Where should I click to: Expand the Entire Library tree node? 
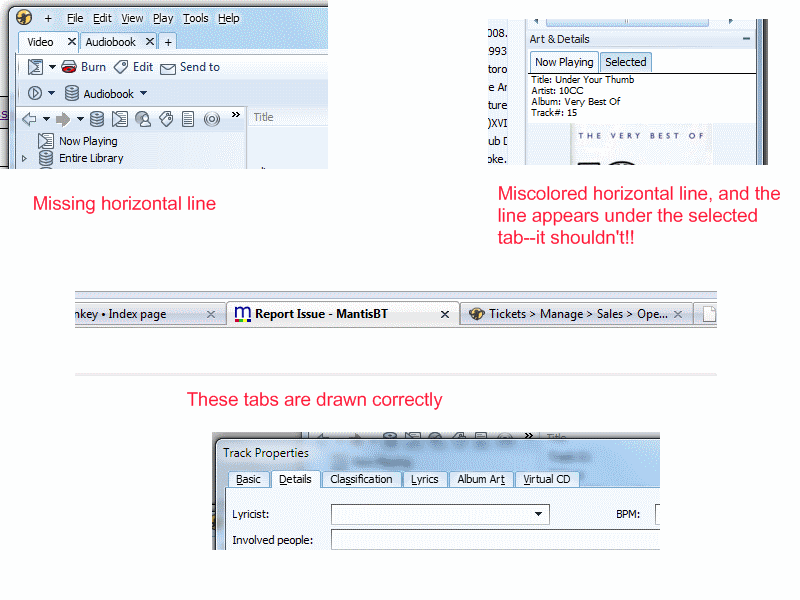click(x=26, y=158)
